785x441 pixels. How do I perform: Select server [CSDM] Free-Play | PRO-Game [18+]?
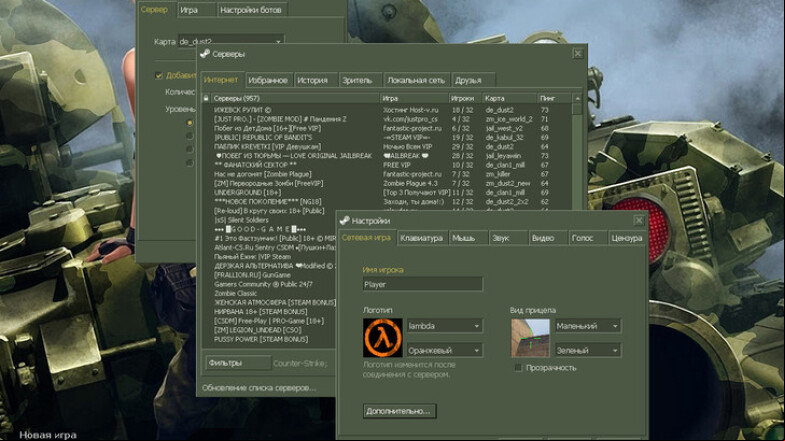[x=269, y=321]
